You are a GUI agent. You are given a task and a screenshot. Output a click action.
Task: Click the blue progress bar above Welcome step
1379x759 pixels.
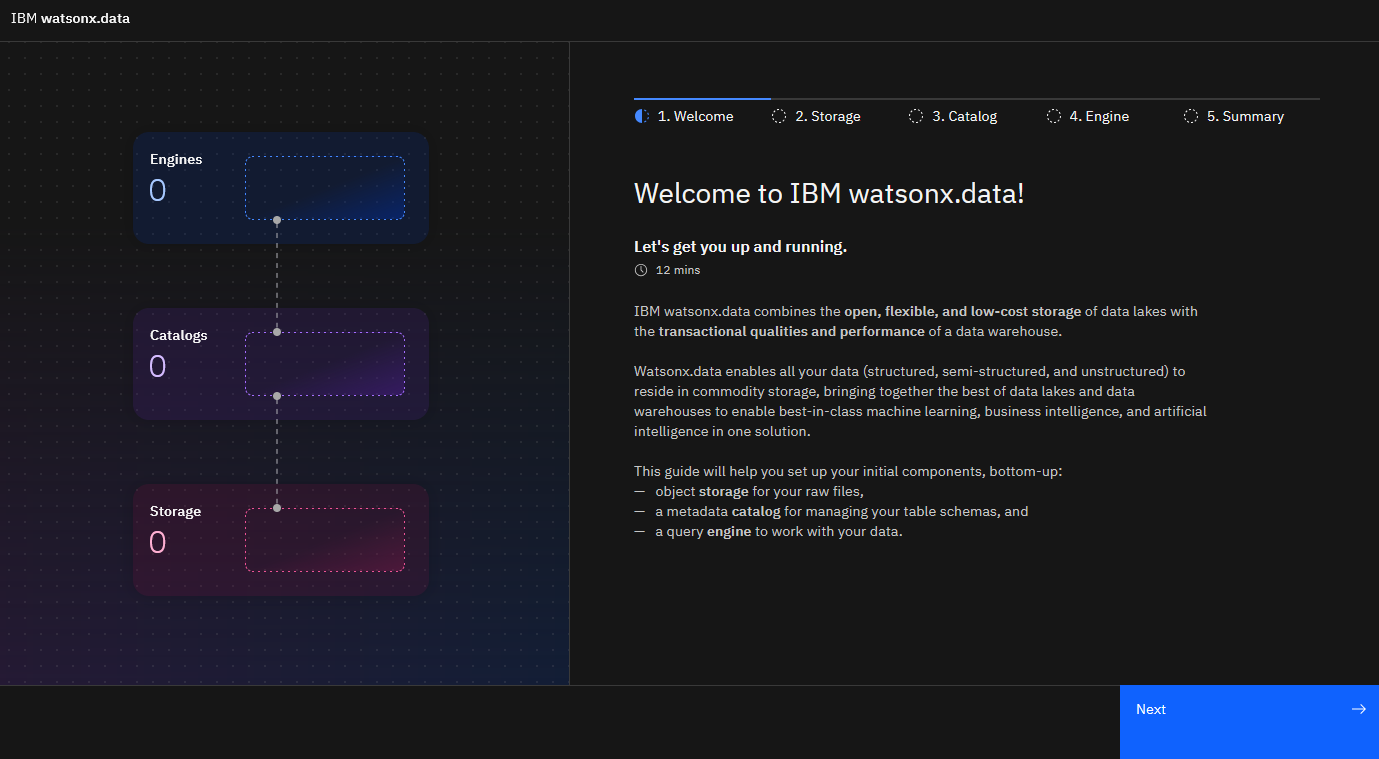point(702,99)
